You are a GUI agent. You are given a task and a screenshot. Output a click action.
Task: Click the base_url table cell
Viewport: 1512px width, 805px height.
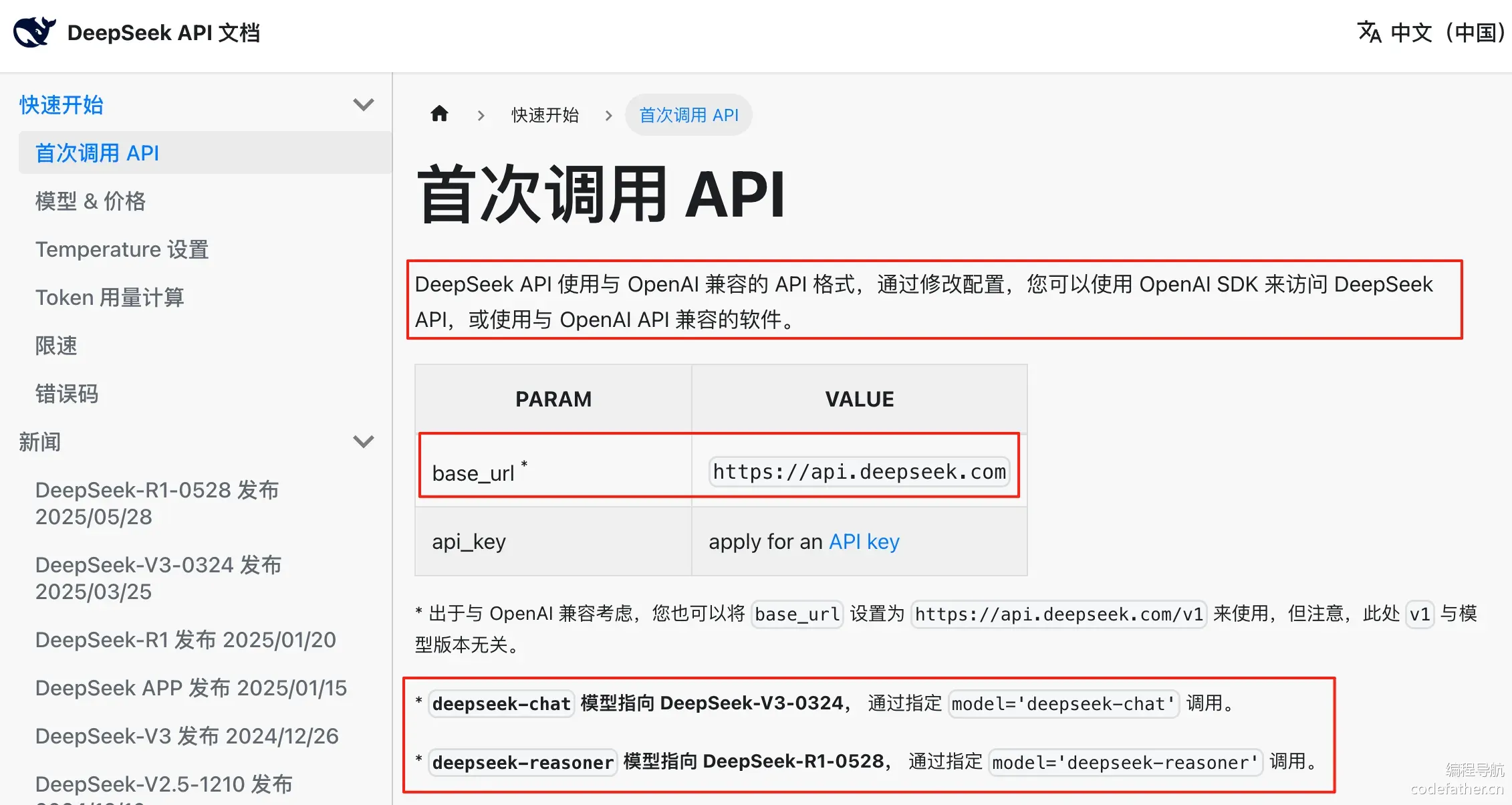(x=553, y=470)
